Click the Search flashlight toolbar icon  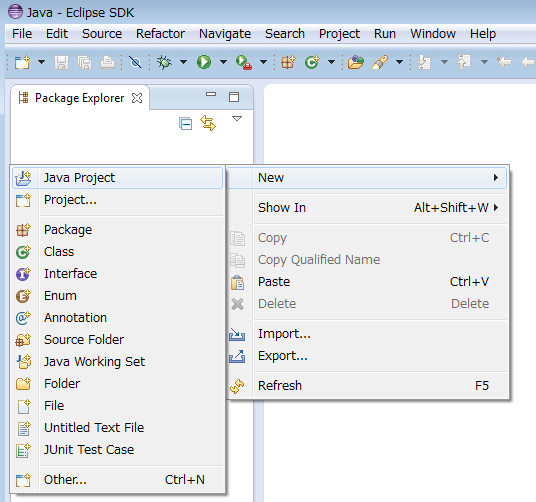[x=380, y=62]
